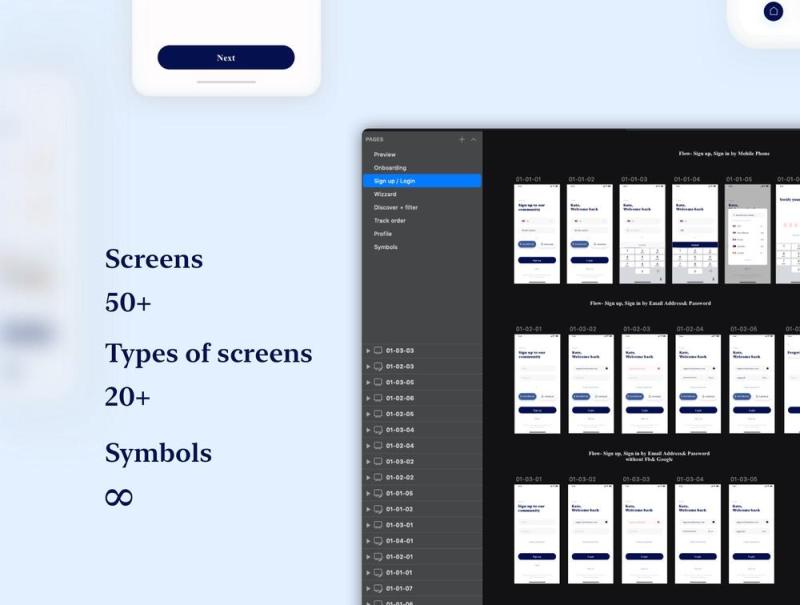Click the home icon in the top-right corner
Viewport: 800px width, 605px height.
[775, 11]
